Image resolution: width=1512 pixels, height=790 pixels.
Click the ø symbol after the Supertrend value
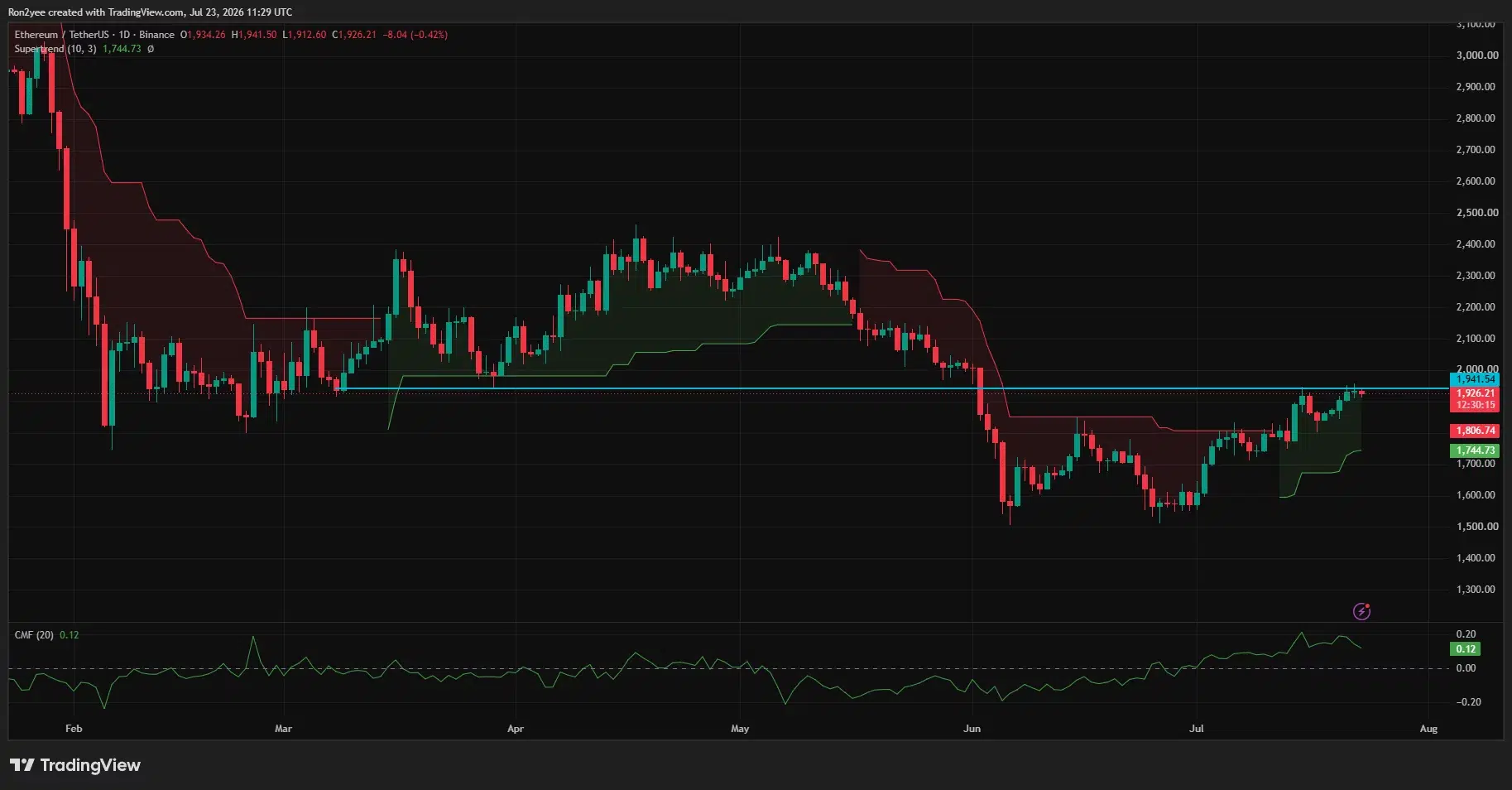click(151, 49)
